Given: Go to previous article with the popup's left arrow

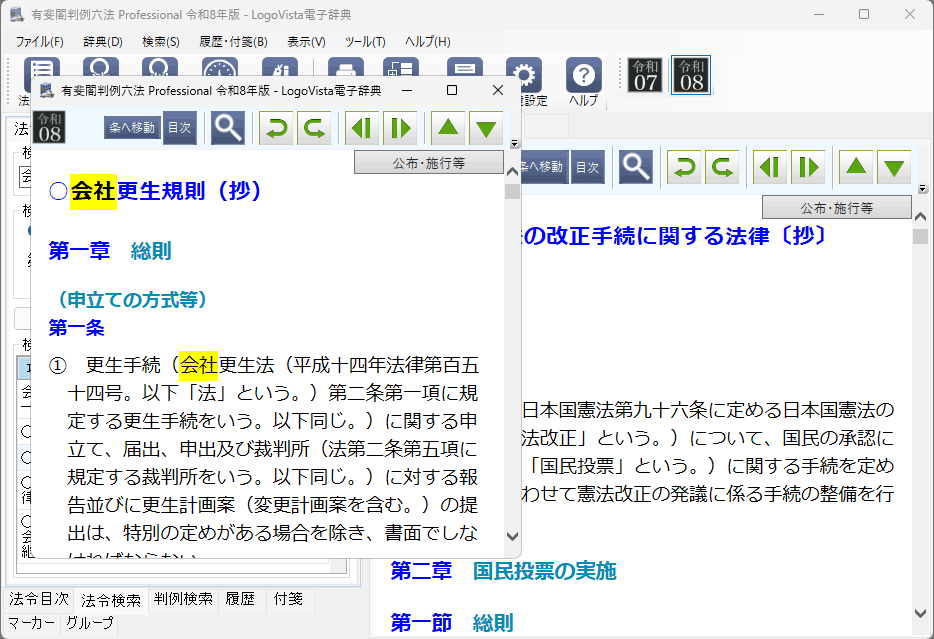Looking at the screenshot, I should pos(362,128).
